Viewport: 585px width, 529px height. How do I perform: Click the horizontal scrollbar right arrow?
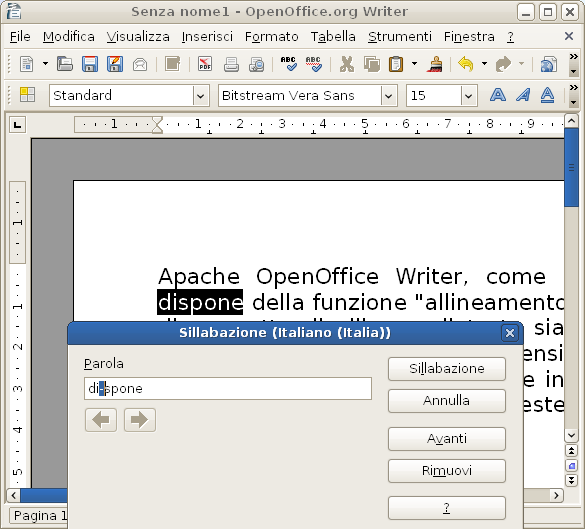coord(556,495)
